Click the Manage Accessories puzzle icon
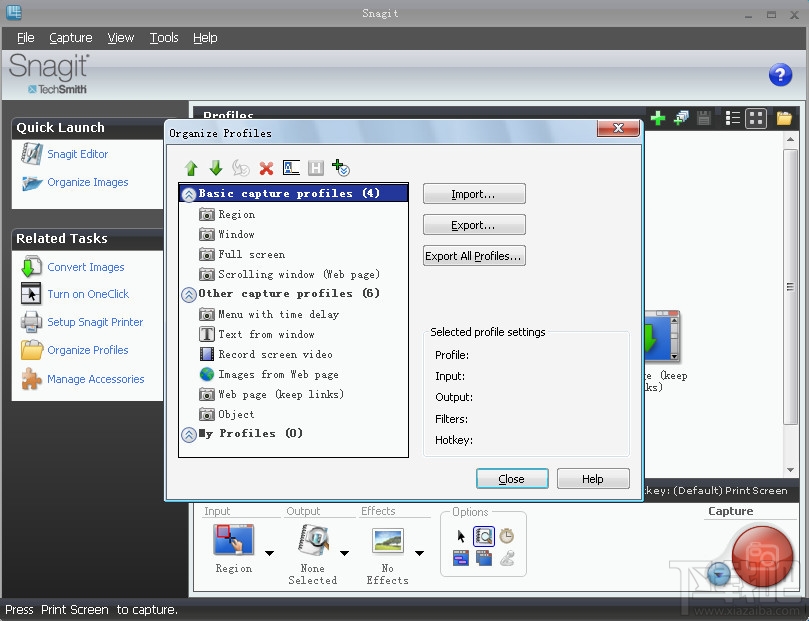Screen dimensions: 809x621 (x=31, y=379)
